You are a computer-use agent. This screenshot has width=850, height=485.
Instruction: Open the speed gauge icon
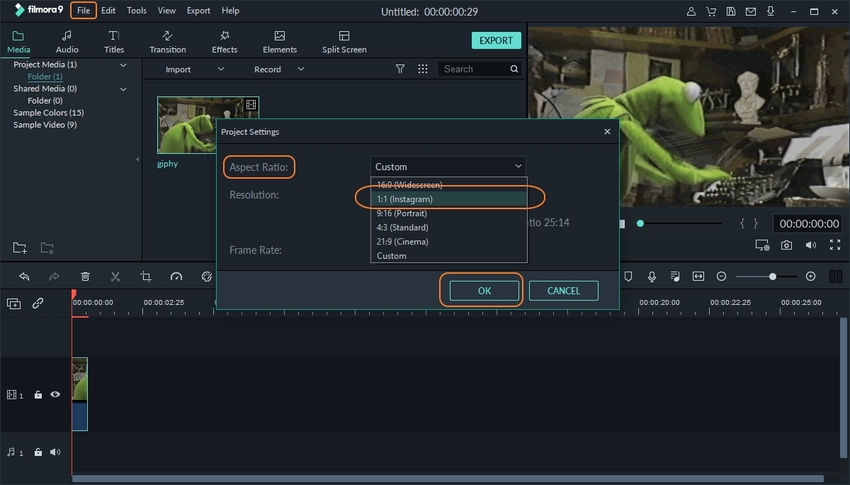pyautogui.click(x=176, y=276)
